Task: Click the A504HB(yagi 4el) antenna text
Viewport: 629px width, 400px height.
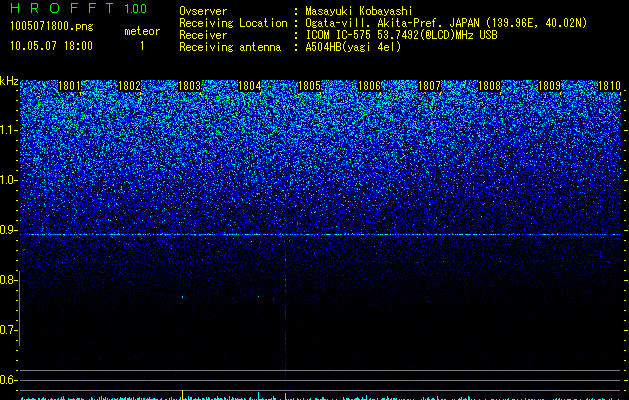Action: 353,47
